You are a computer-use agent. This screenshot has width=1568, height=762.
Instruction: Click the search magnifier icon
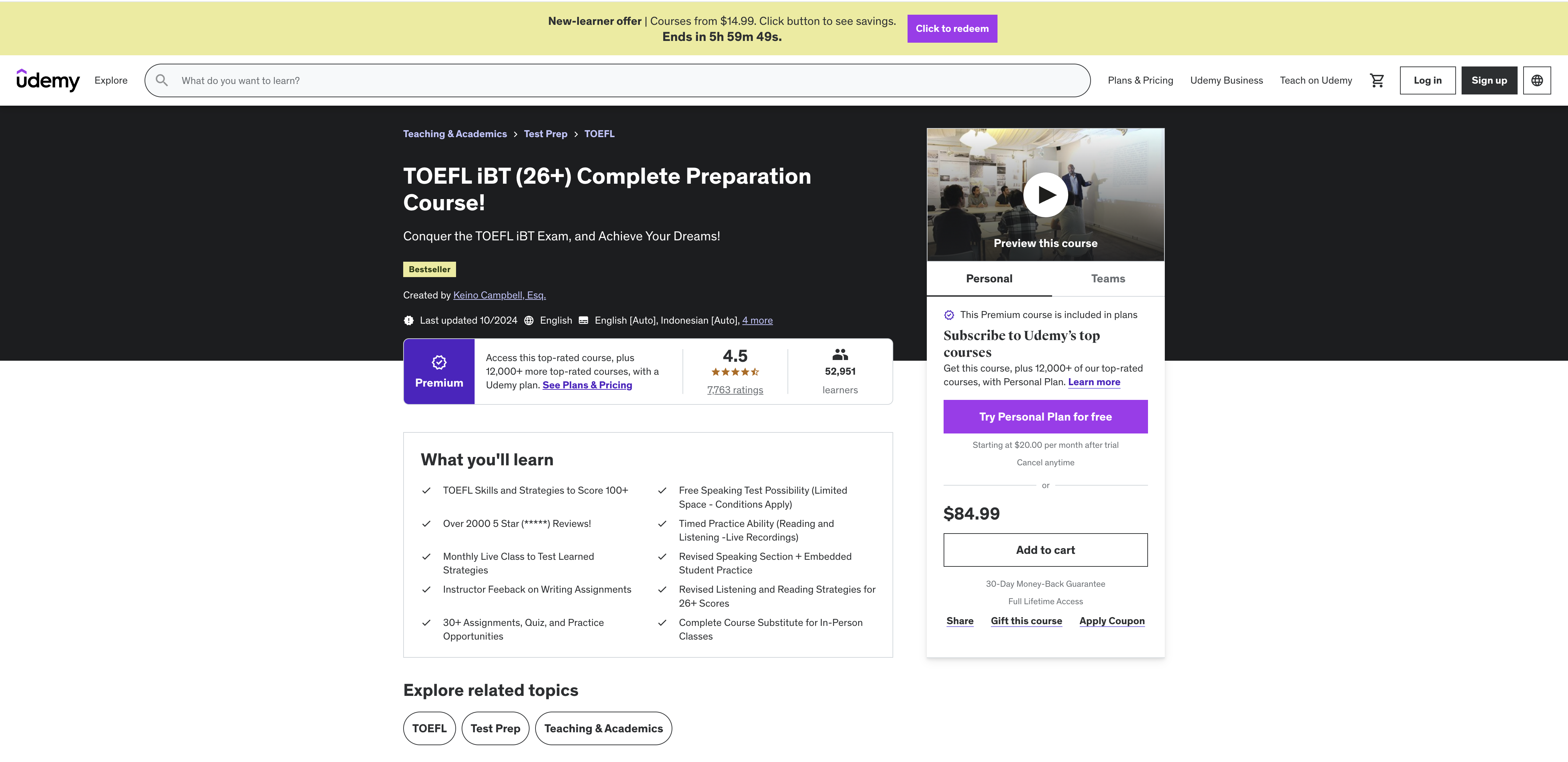click(x=162, y=80)
